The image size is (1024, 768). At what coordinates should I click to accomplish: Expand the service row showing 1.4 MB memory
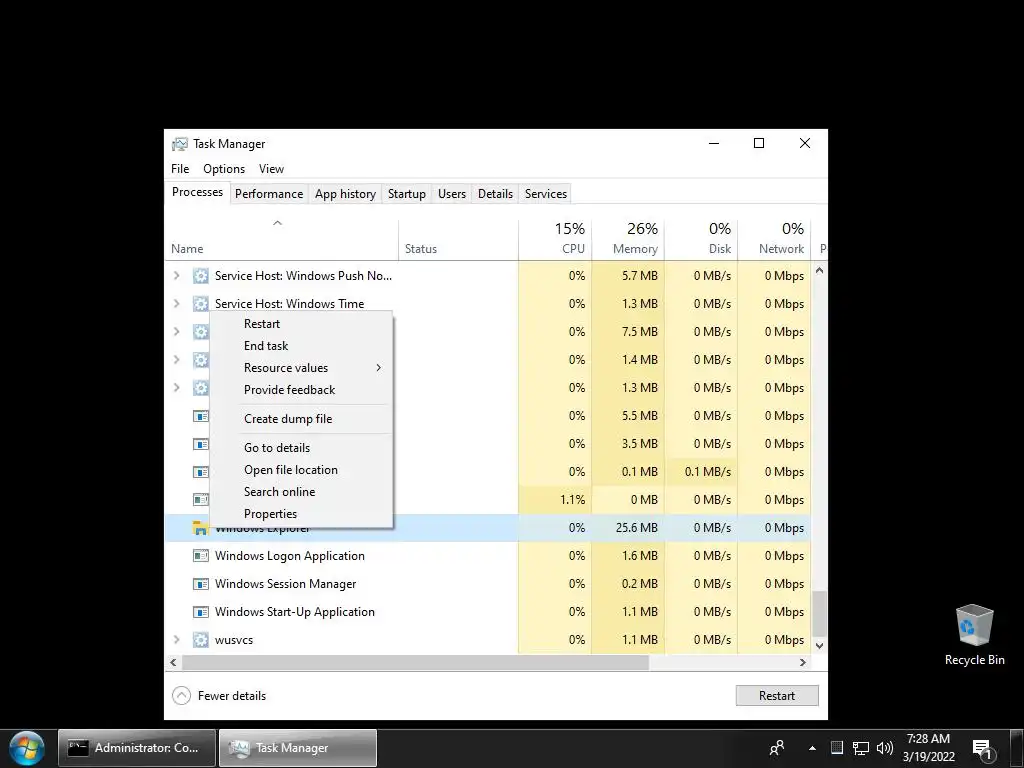pos(176,360)
